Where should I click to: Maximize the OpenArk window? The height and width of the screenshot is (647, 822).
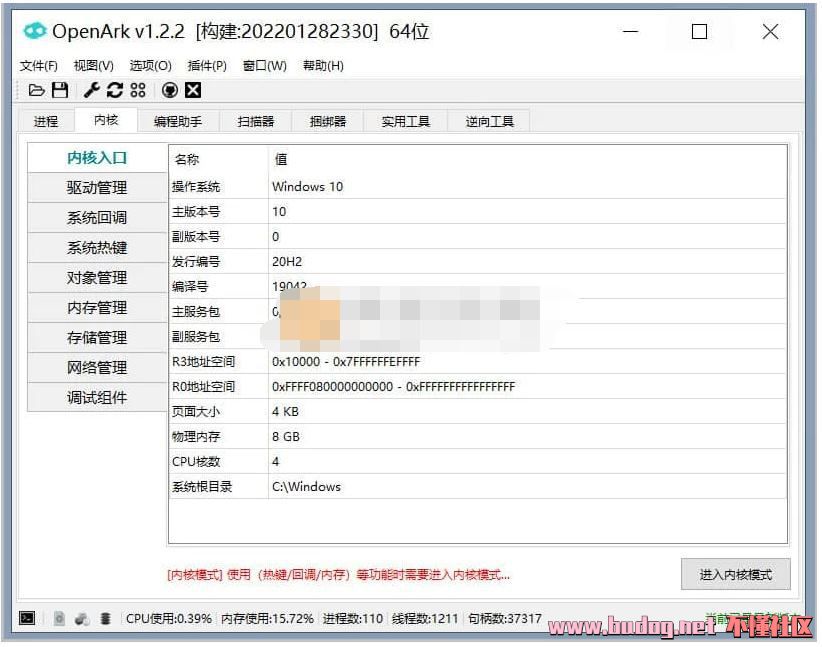[x=699, y=31]
